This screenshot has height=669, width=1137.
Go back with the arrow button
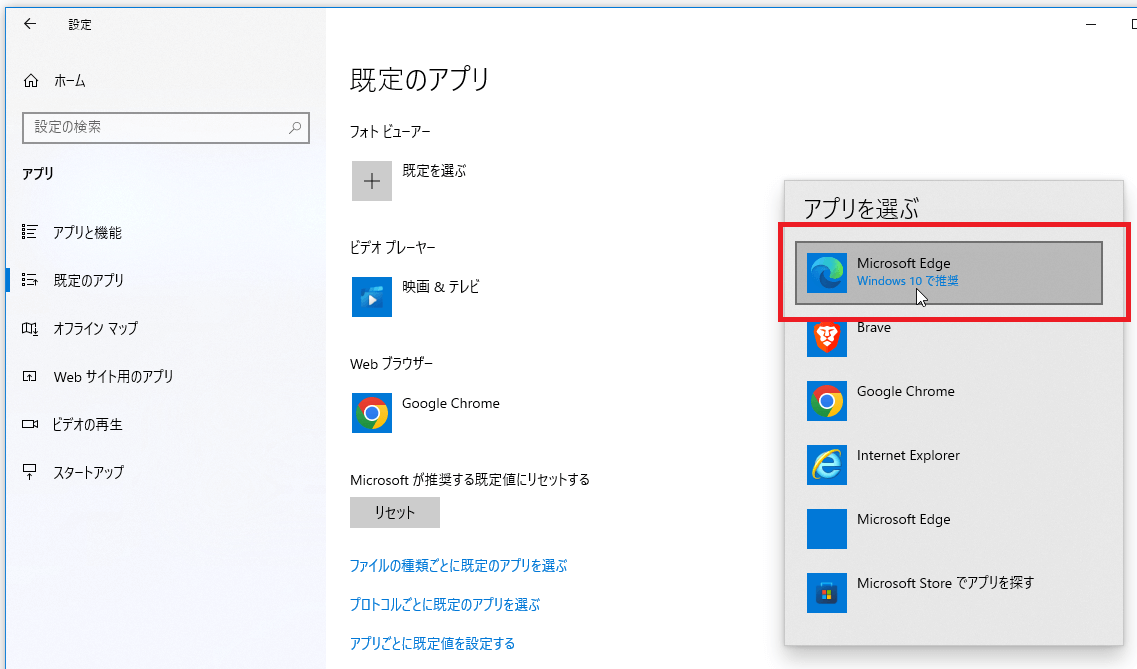tap(29, 24)
